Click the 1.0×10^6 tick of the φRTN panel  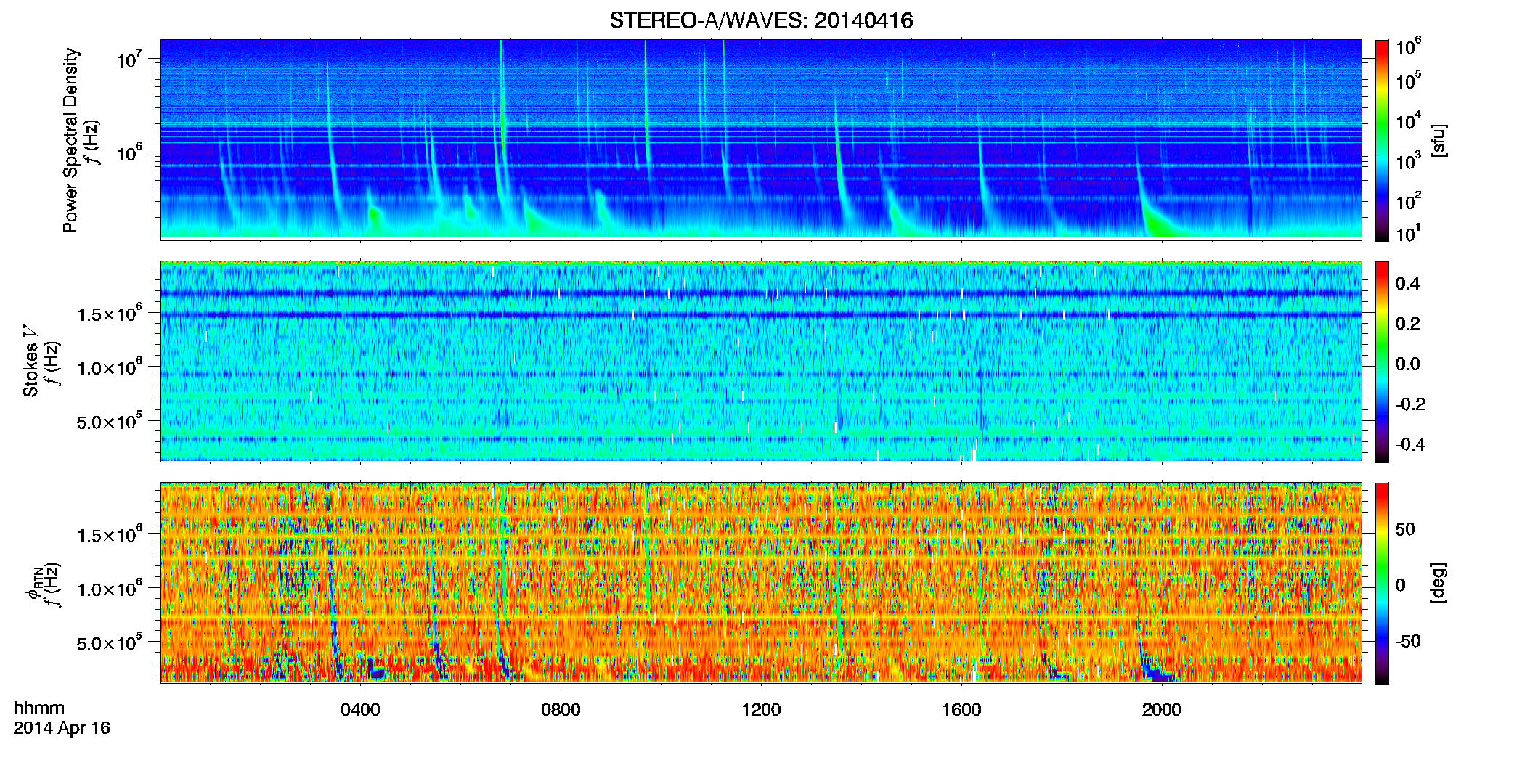tap(110, 589)
